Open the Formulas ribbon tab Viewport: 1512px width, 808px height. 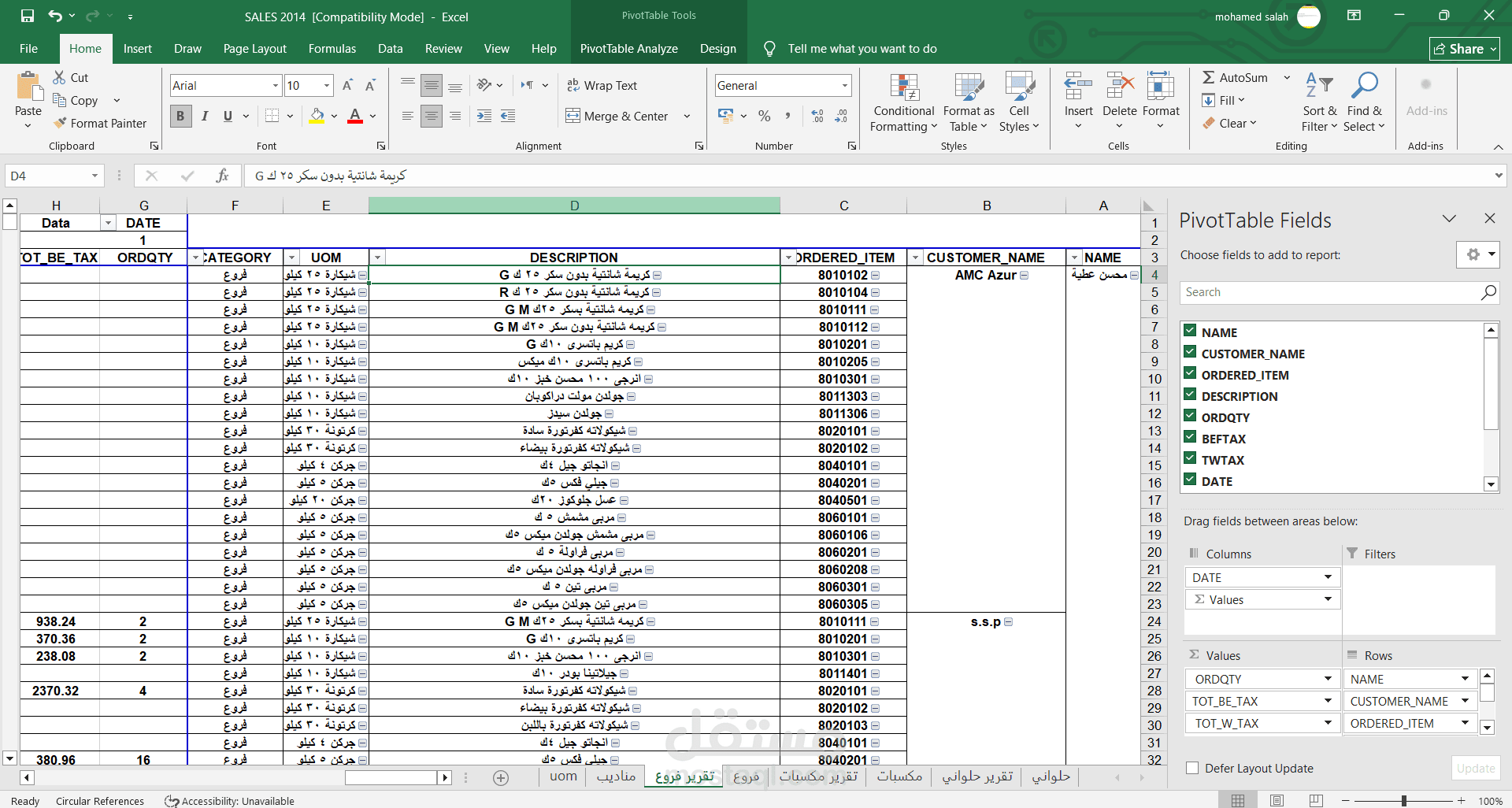(x=332, y=49)
